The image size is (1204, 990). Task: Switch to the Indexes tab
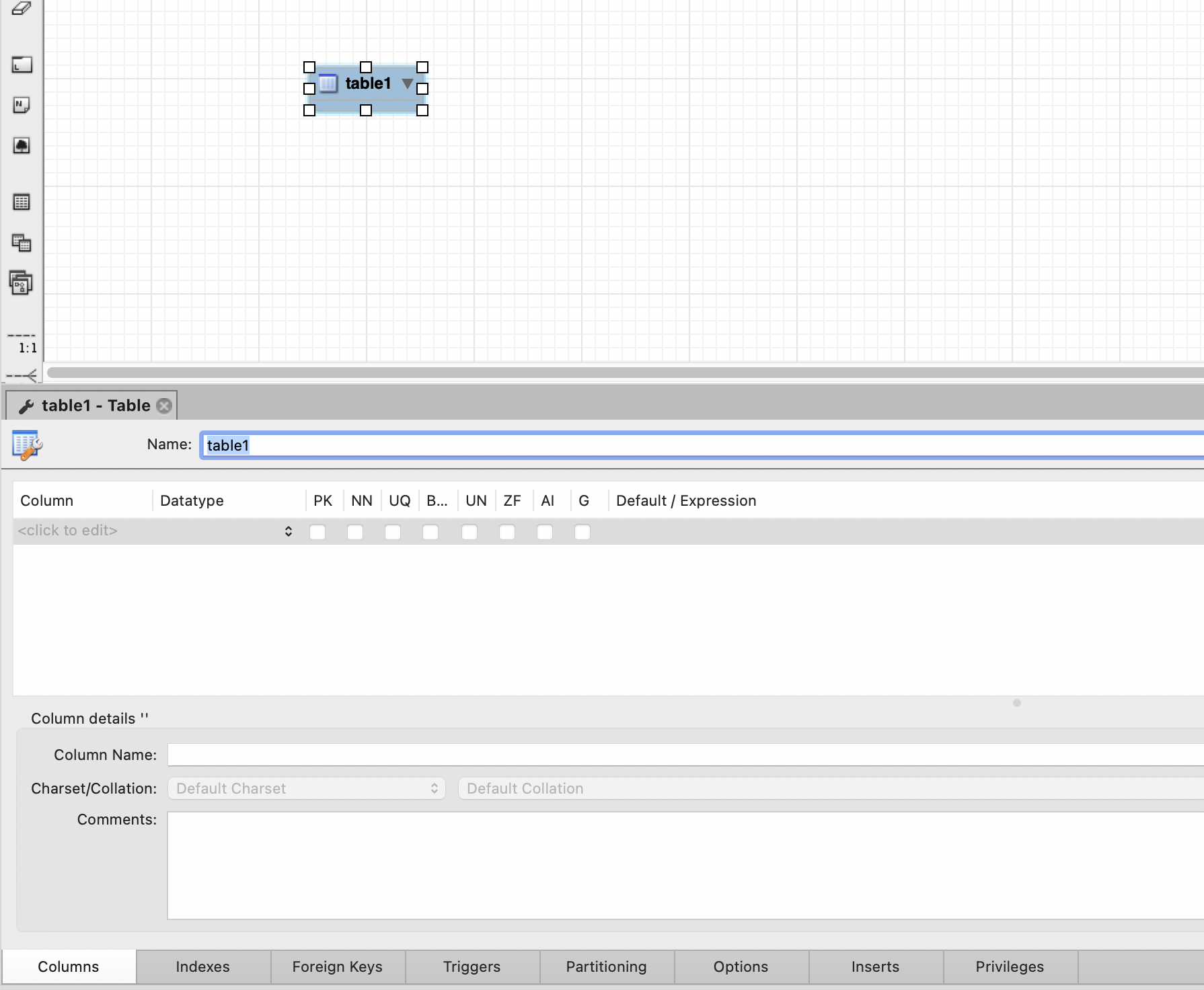(202, 966)
